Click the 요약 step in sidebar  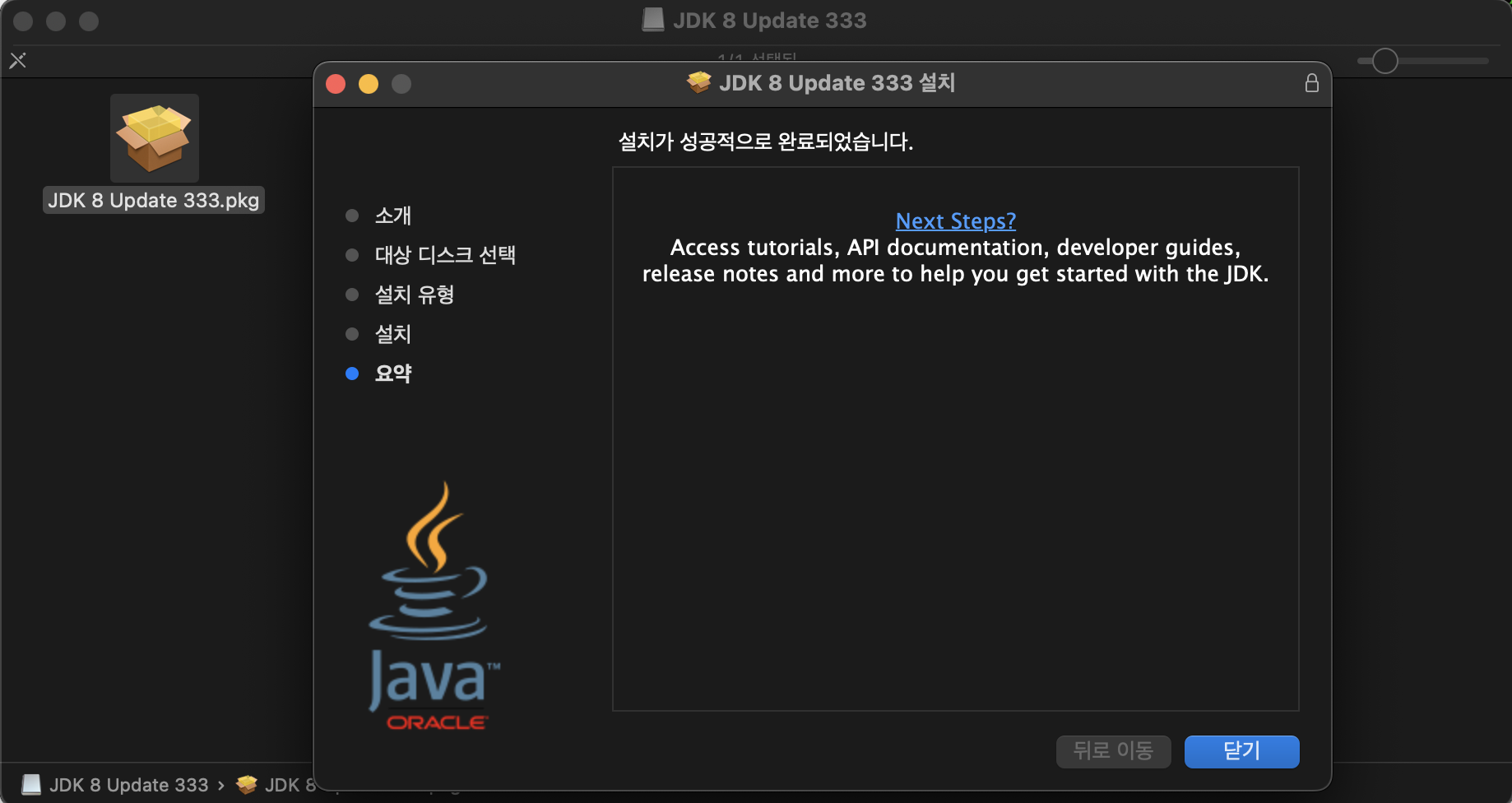tap(392, 374)
